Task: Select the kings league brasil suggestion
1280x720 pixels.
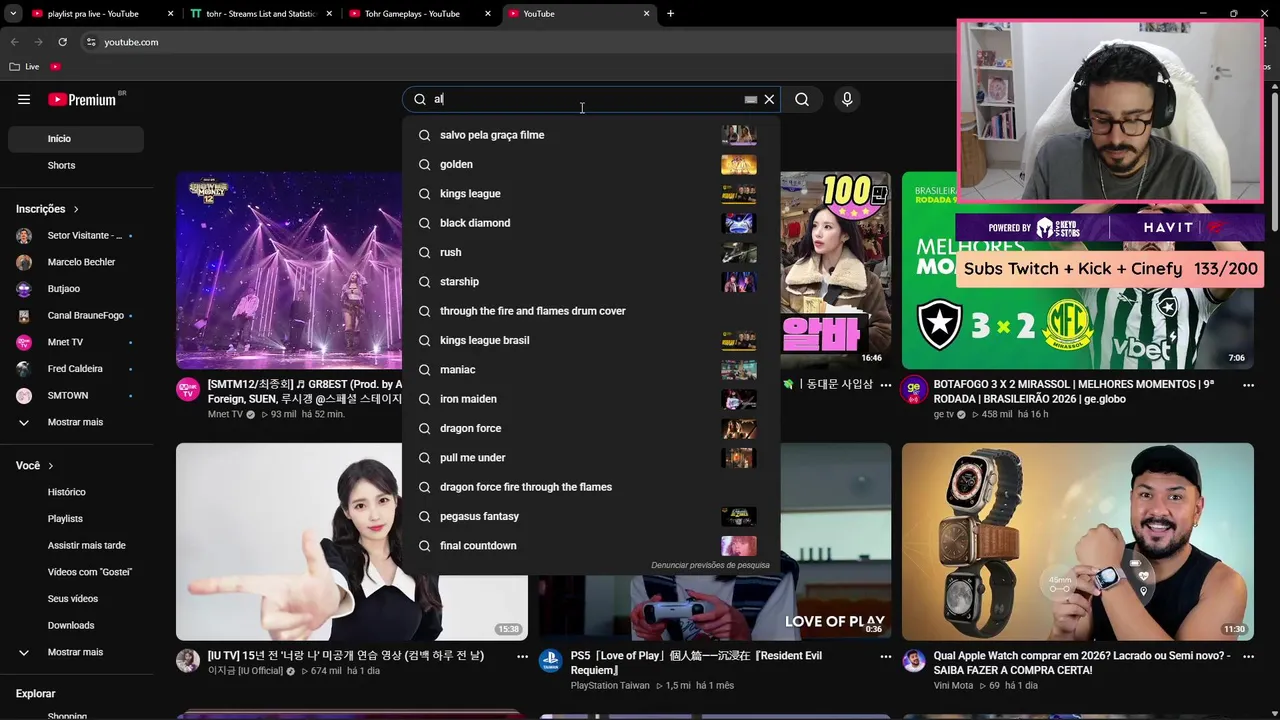Action: (591, 340)
